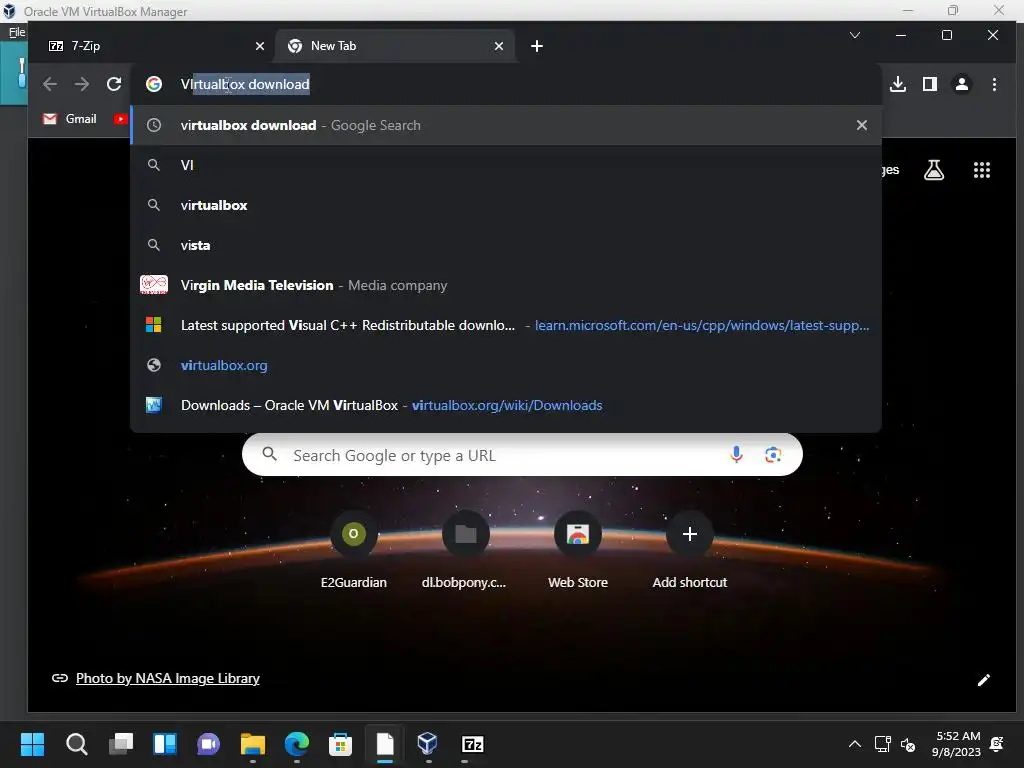
Task: Click the browser forward arrow
Action: click(82, 84)
